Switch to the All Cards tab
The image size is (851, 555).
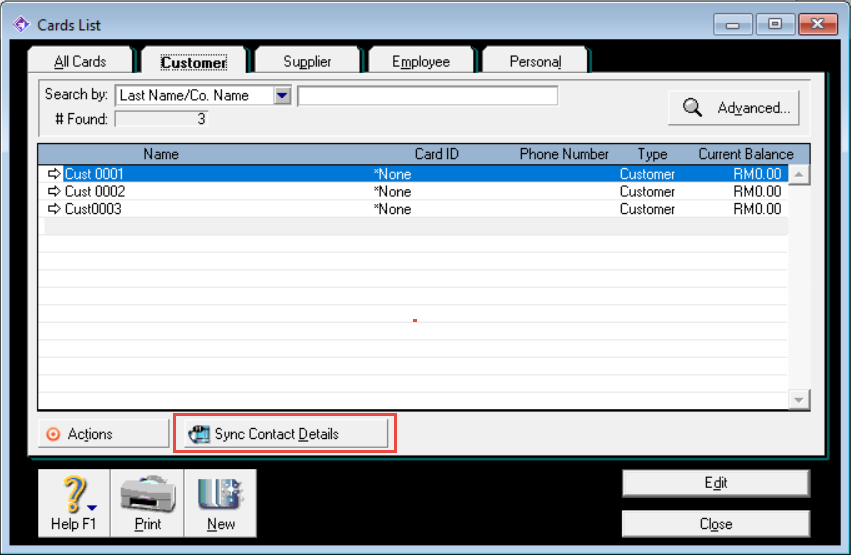coord(80,62)
